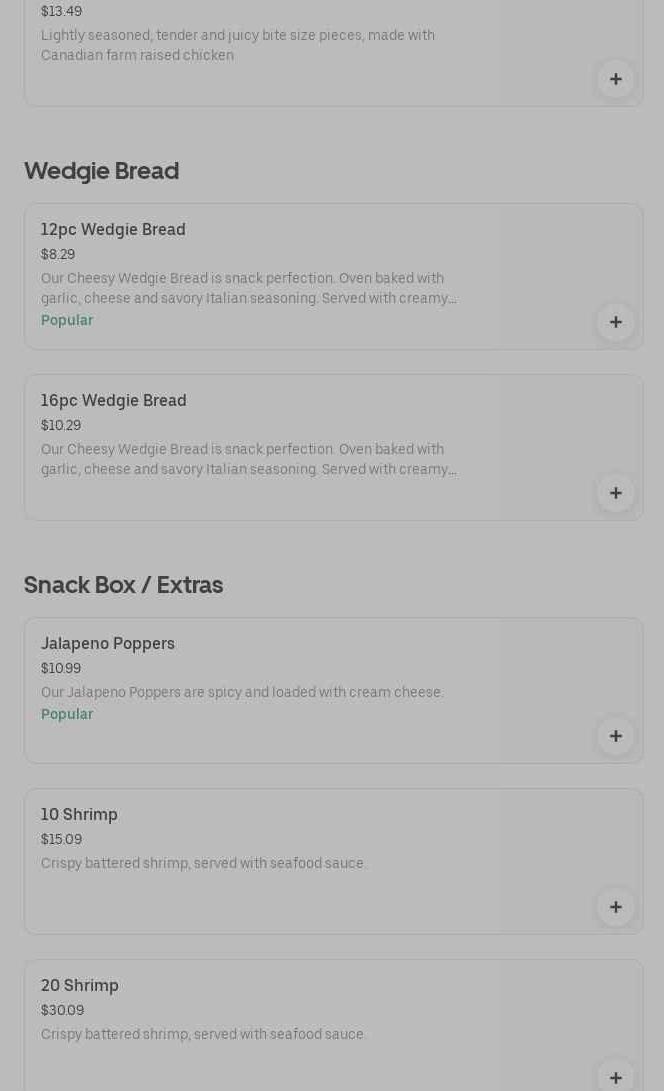Open the 12pc Wedgie Bread item title
Viewport: 664px width, 1091px height.
coord(113,230)
